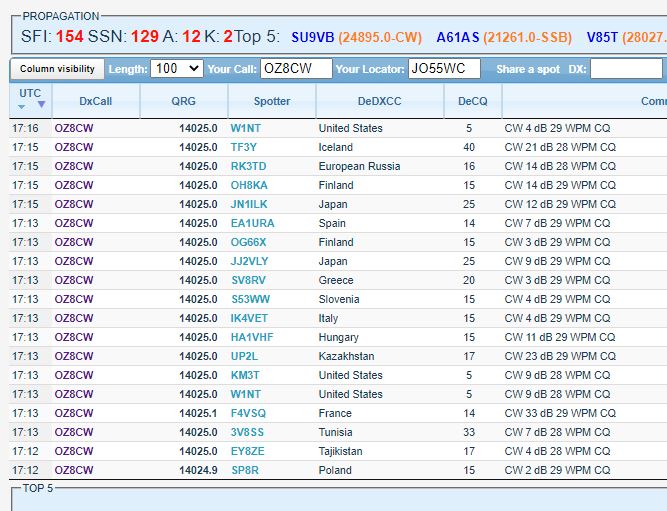Sort by the QRG column header
The width and height of the screenshot is (667, 511).
click(x=184, y=101)
